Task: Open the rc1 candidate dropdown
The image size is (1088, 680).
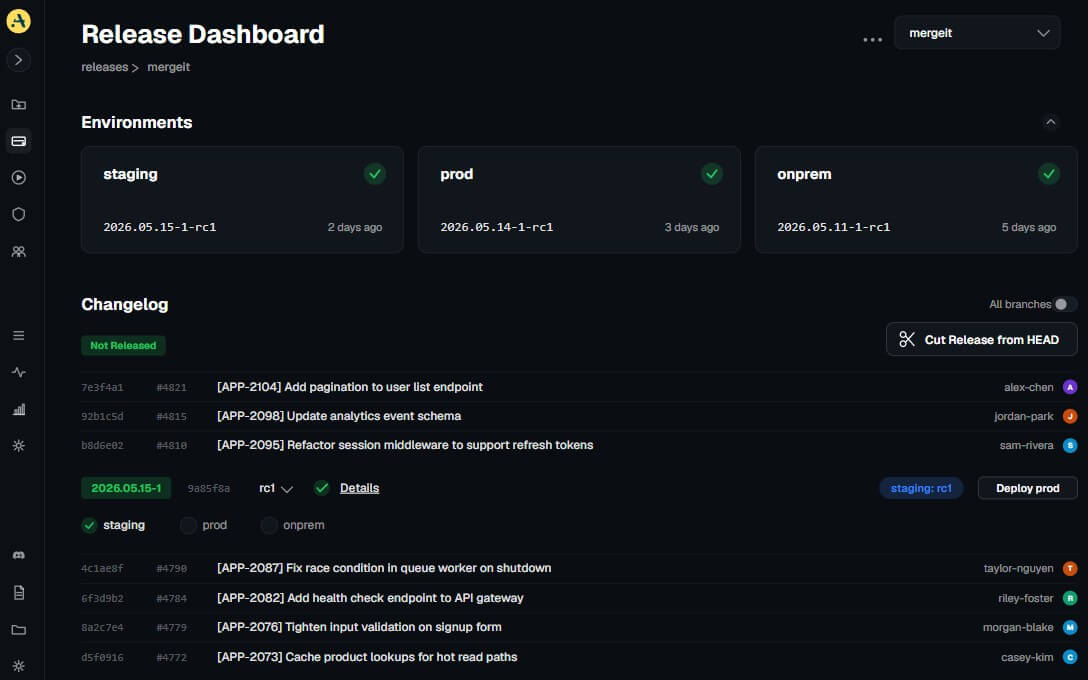Action: [x=275, y=488]
